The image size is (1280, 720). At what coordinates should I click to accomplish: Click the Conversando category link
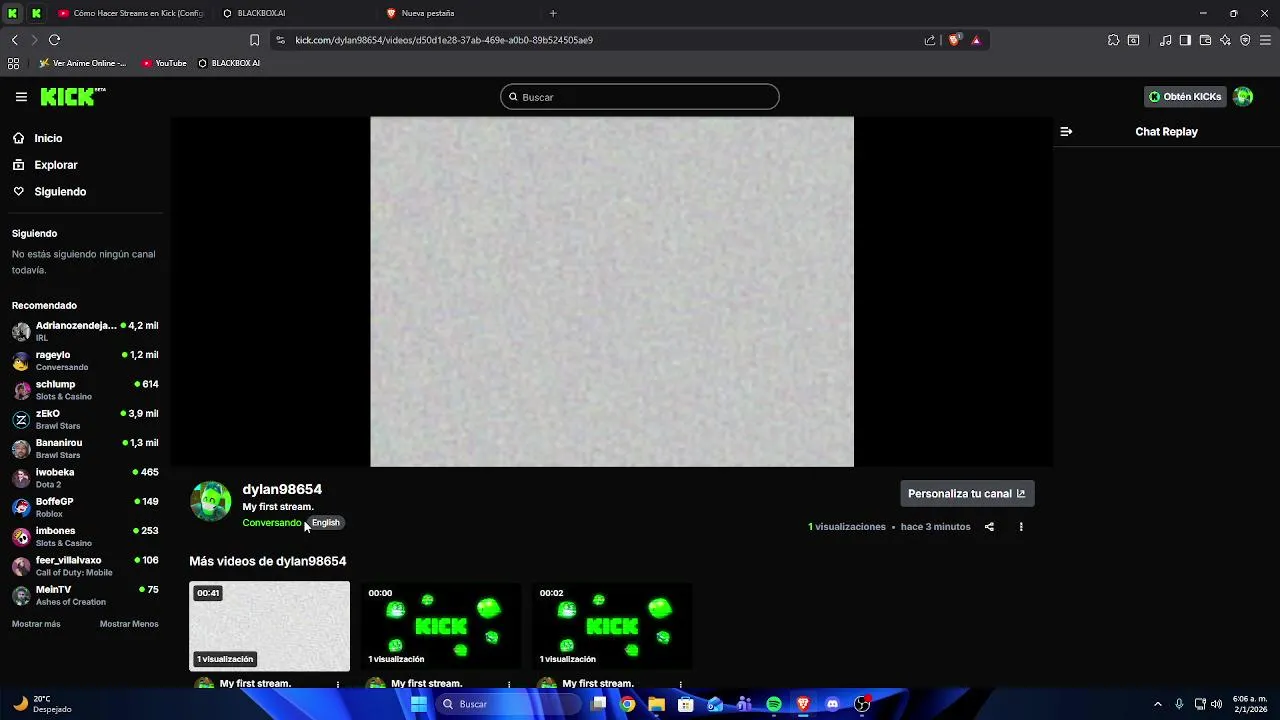(x=271, y=523)
